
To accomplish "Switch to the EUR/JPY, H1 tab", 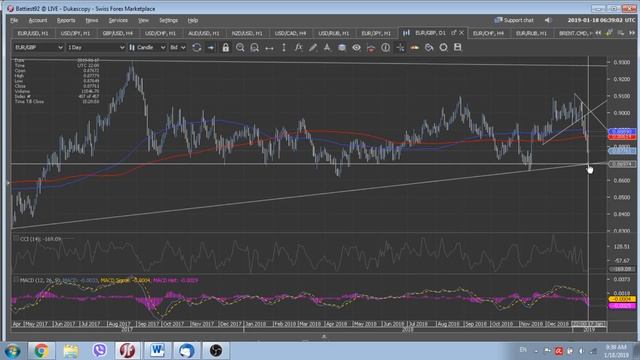I will pyautogui.click(x=376, y=33).
